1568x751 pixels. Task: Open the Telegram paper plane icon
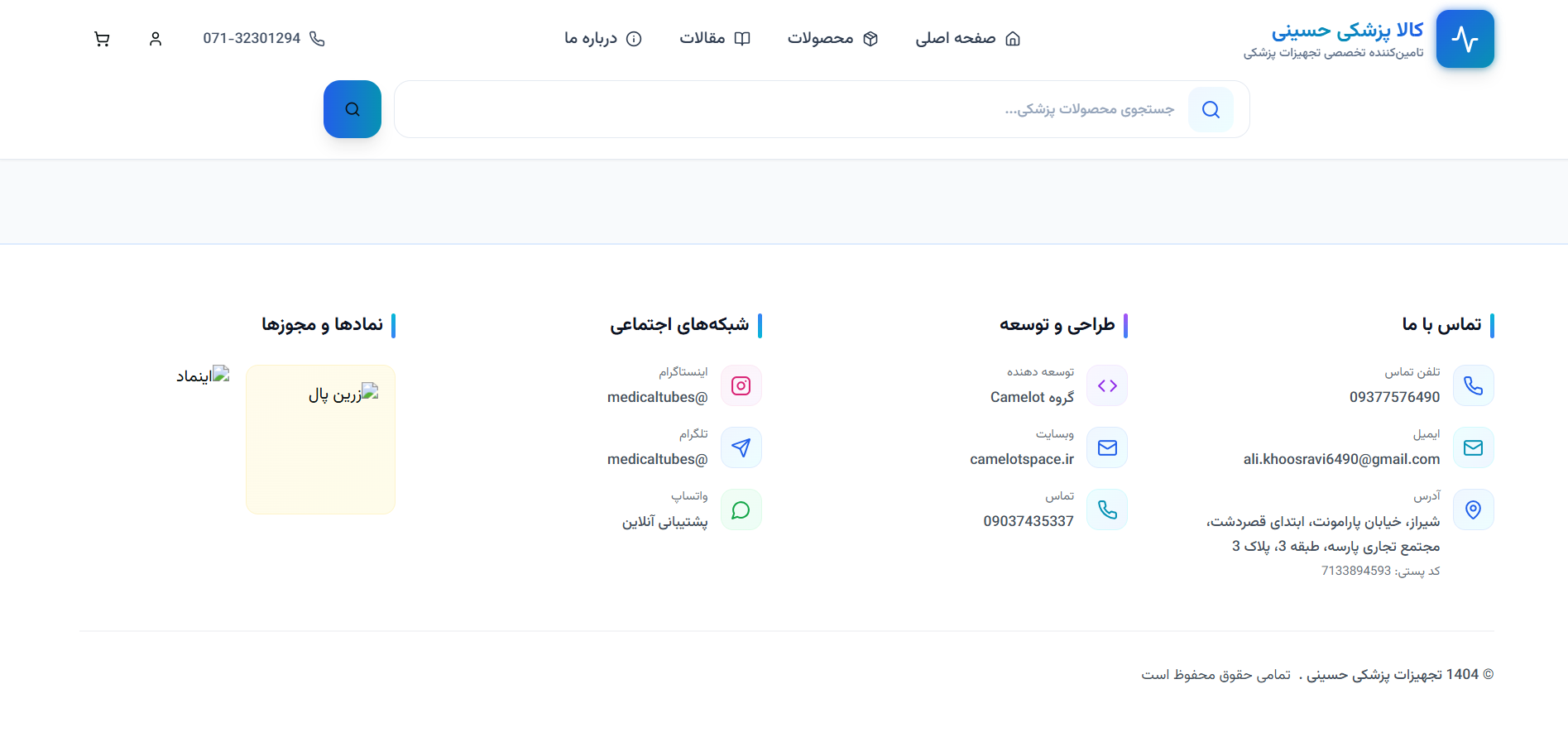(x=741, y=447)
